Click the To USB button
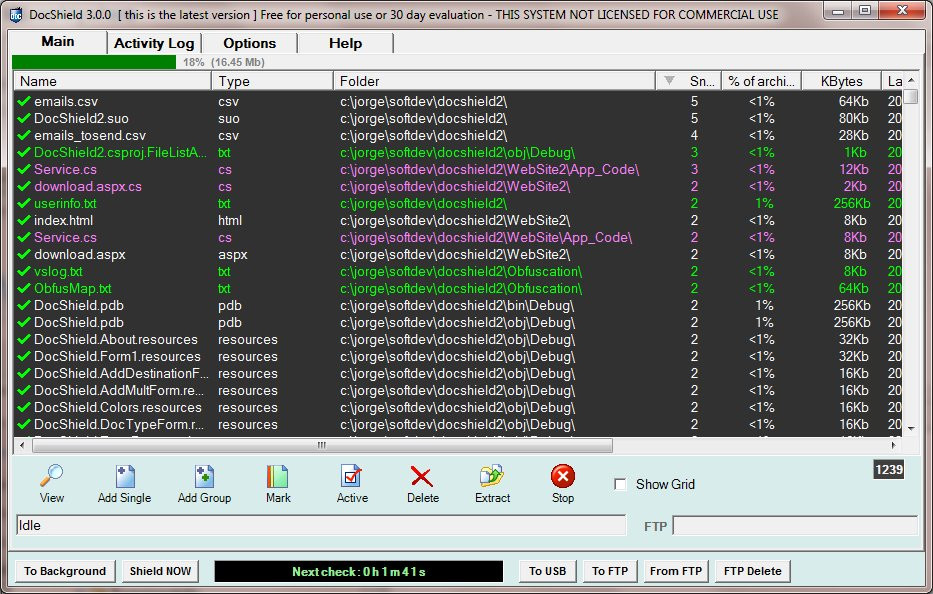This screenshot has width=933, height=594. 547,571
